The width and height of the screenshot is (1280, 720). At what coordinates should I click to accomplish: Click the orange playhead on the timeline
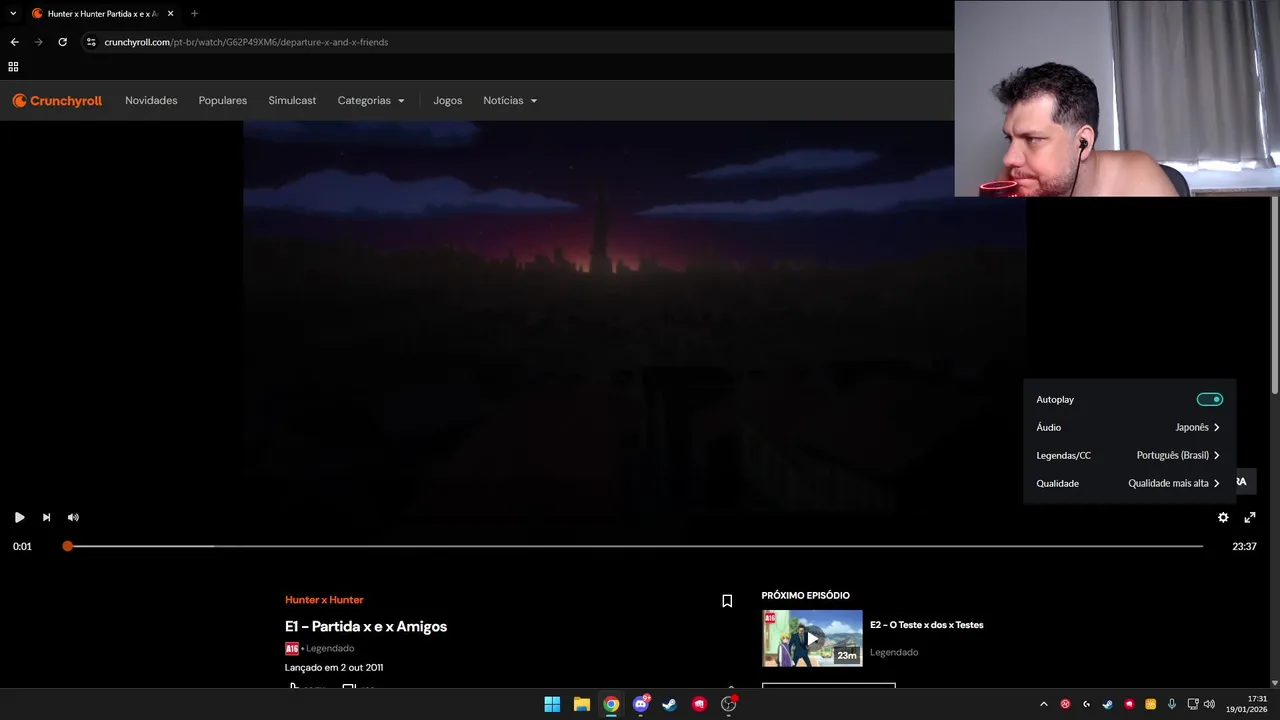tap(67, 546)
